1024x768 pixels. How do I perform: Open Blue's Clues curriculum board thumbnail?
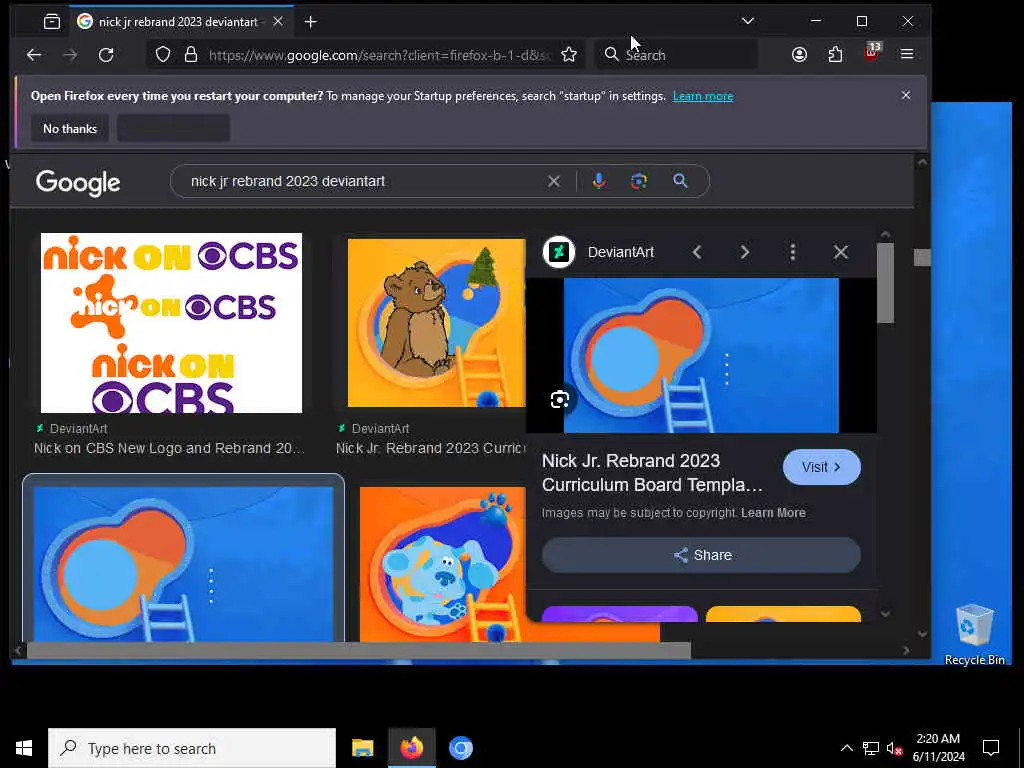point(442,564)
